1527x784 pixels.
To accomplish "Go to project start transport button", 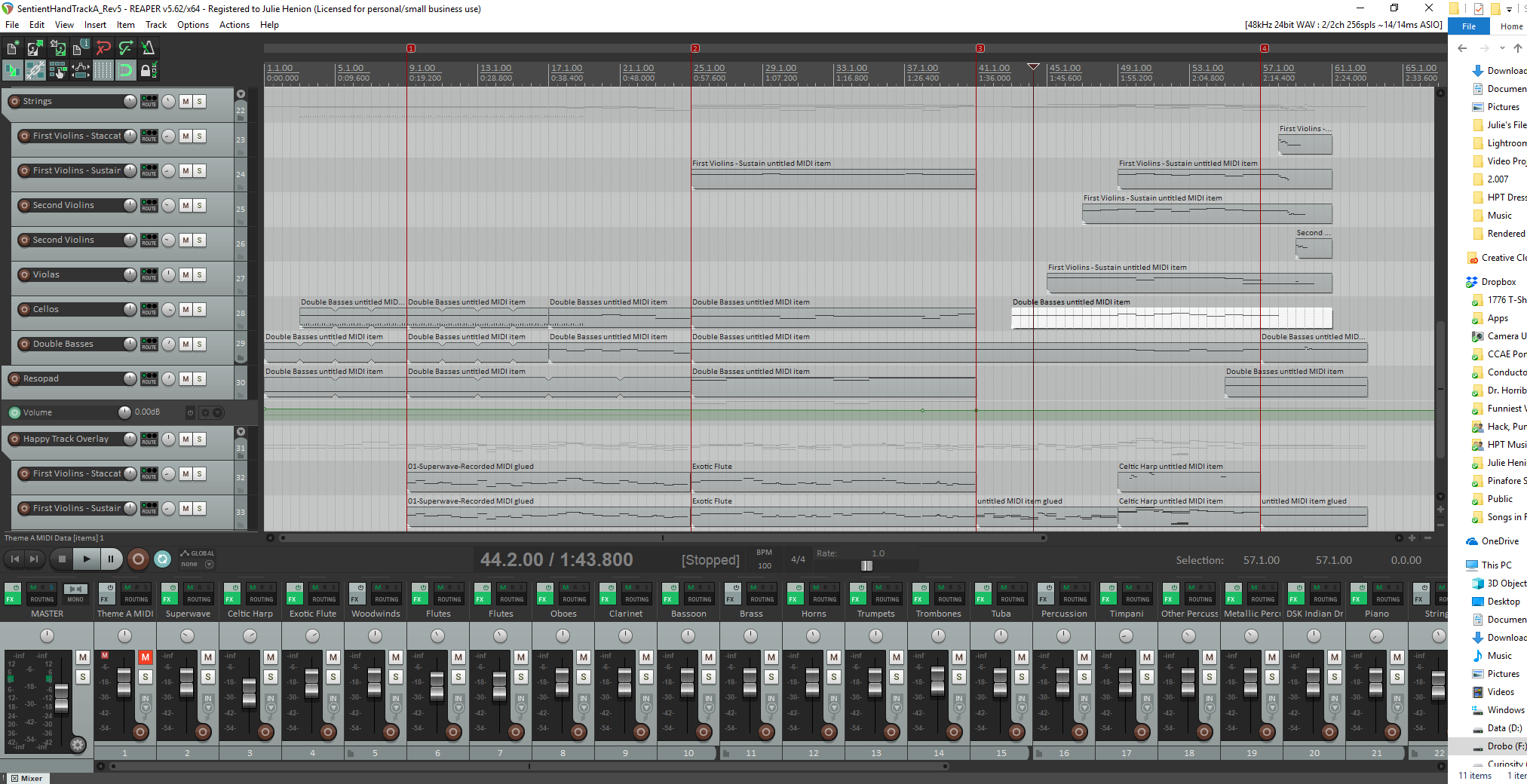I will [x=14, y=559].
